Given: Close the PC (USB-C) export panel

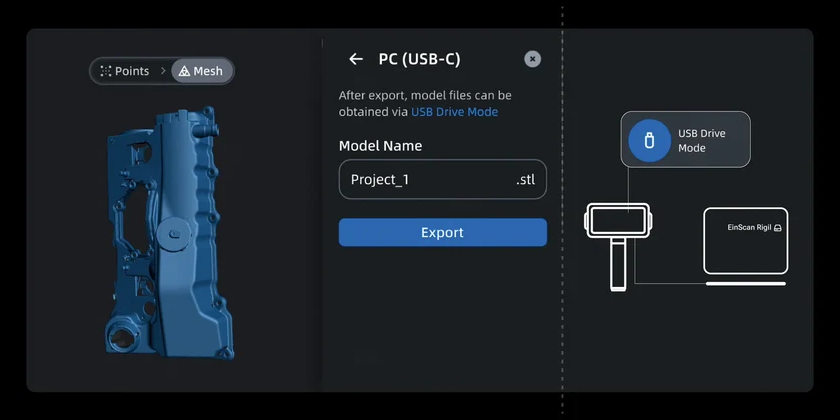Looking at the screenshot, I should coord(532,59).
